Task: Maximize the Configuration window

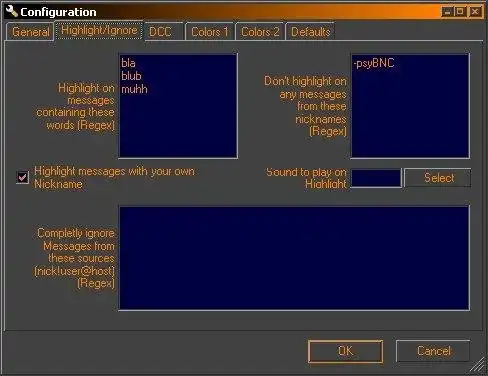Action: 460,12
